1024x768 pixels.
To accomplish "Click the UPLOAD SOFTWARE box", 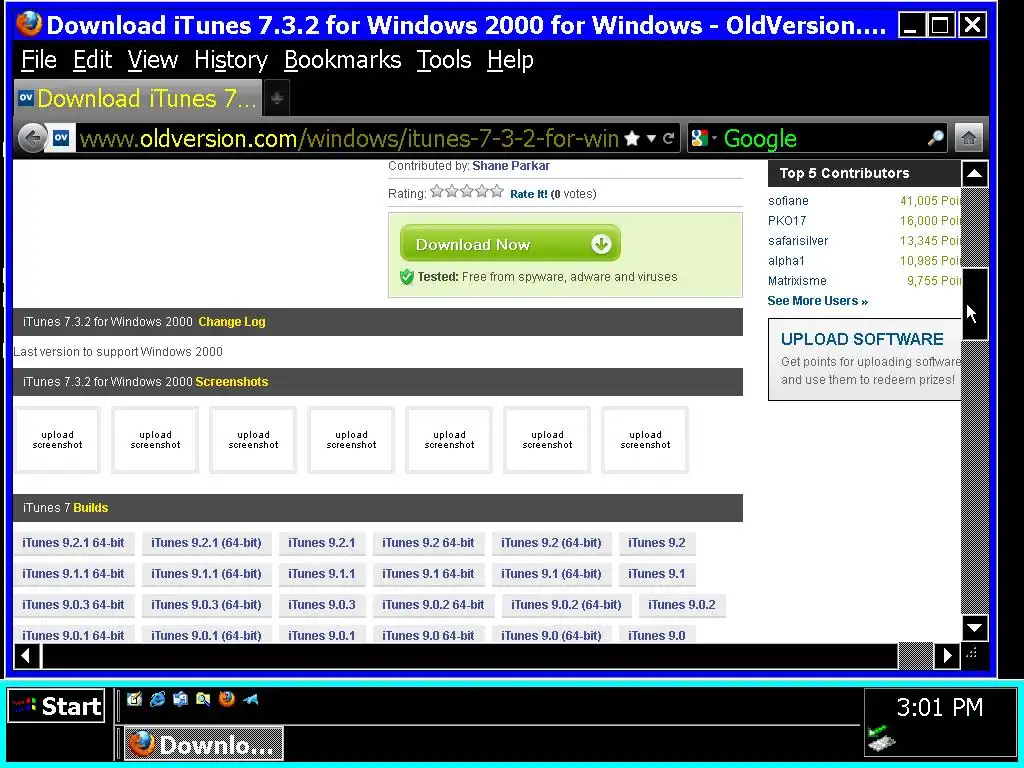I will point(864,359).
